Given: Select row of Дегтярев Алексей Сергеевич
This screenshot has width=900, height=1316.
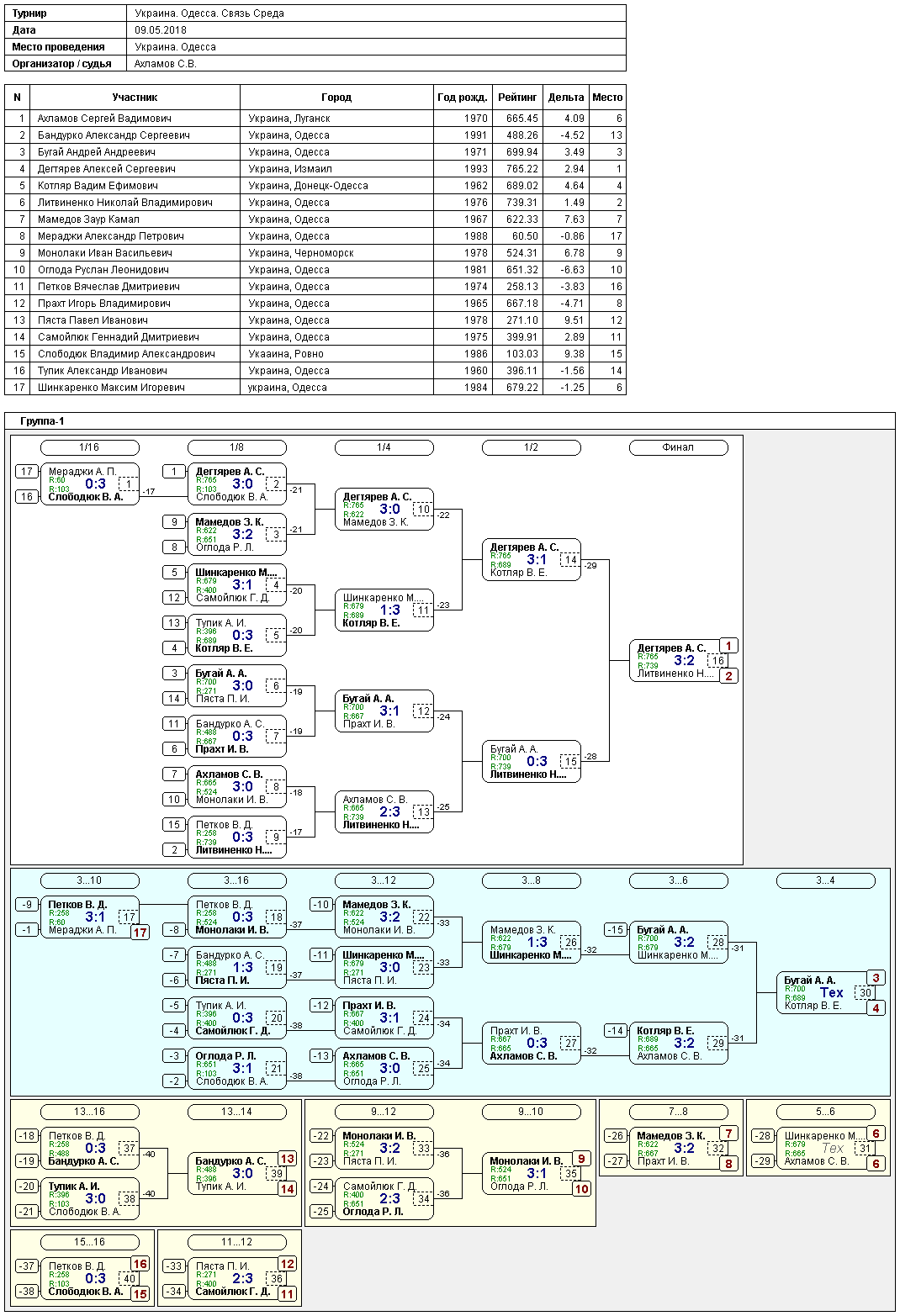Looking at the screenshot, I should point(315,169).
